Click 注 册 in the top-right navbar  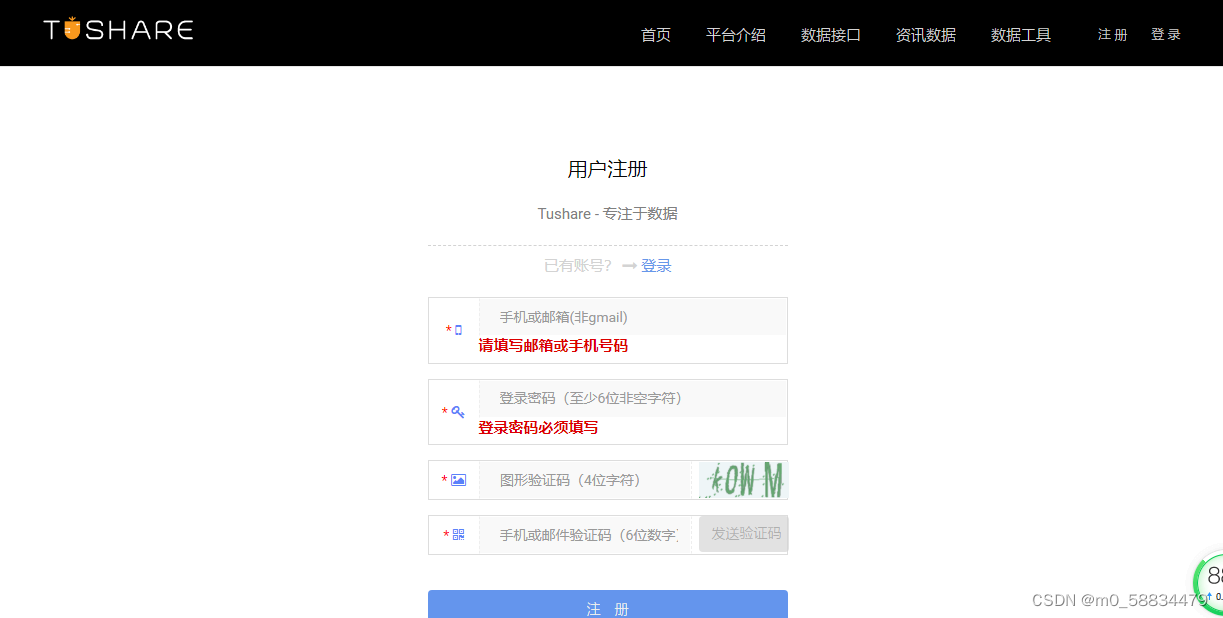click(1111, 33)
